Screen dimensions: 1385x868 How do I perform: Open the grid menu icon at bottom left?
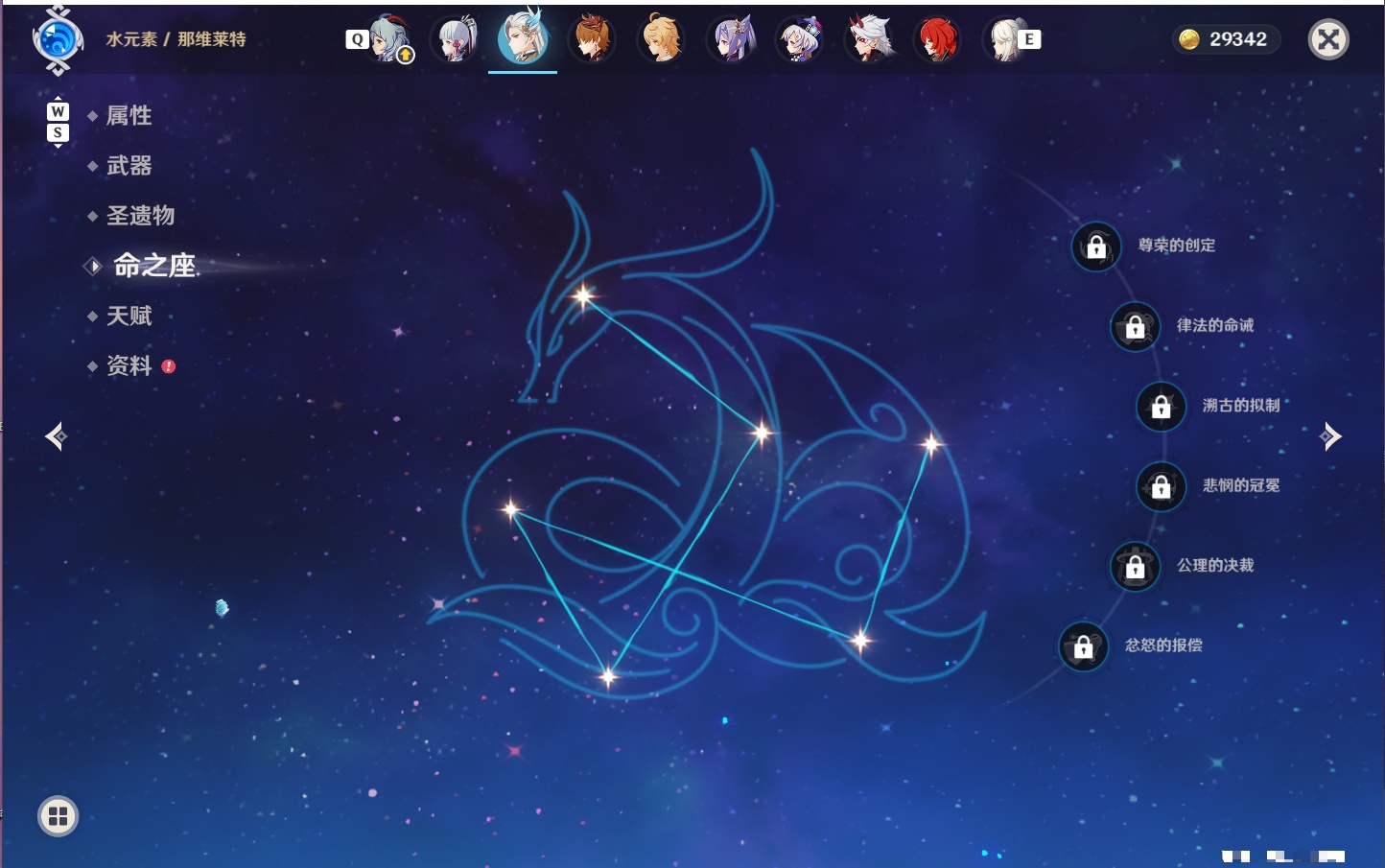[x=58, y=816]
